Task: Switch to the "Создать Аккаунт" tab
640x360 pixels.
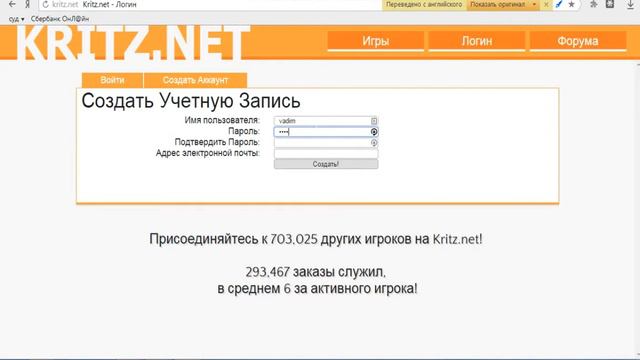Action: [x=195, y=80]
